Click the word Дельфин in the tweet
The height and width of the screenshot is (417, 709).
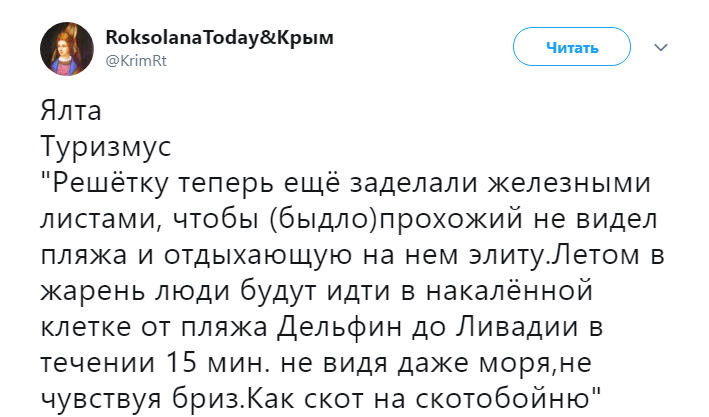(339, 327)
